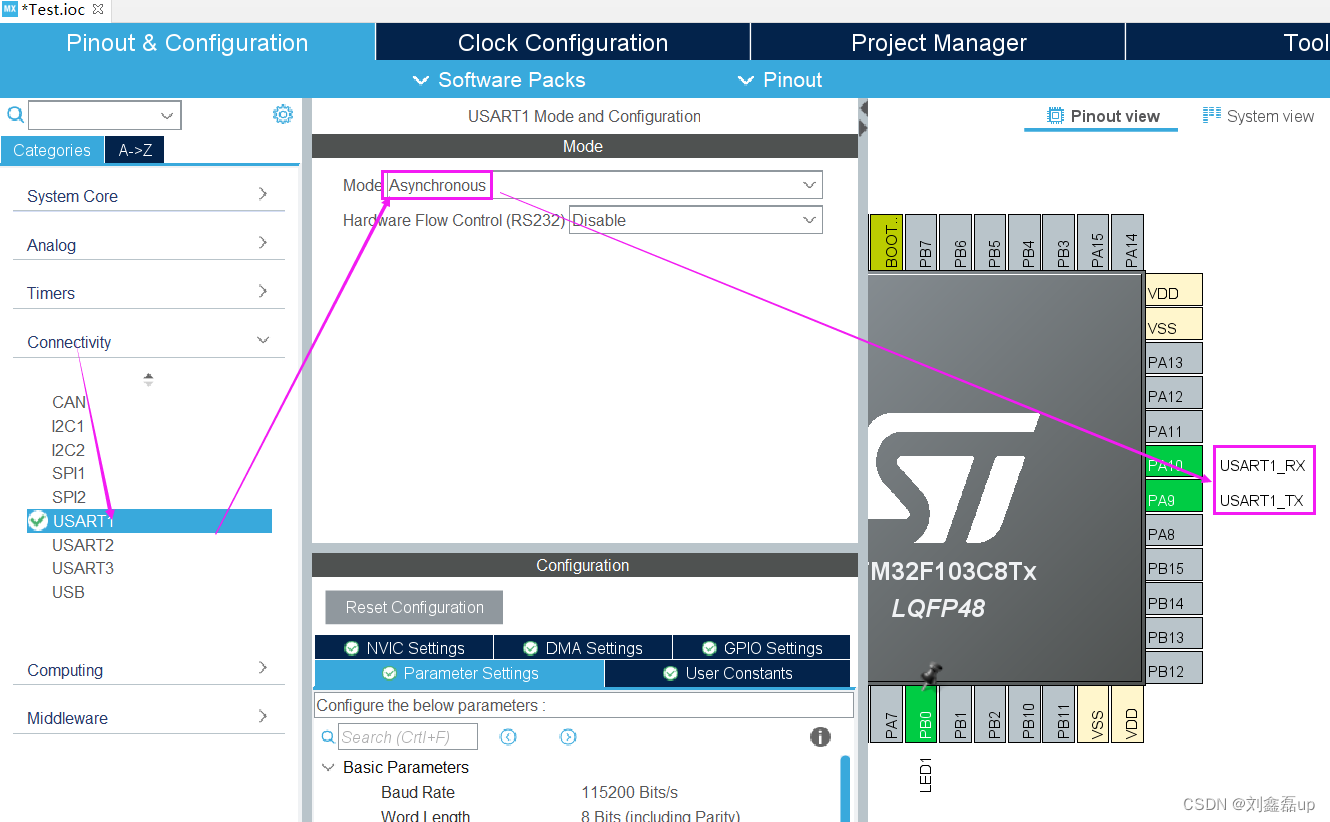The width and height of the screenshot is (1330, 822).
Task: Click the parameter search magnifier icon
Action: (x=328, y=737)
